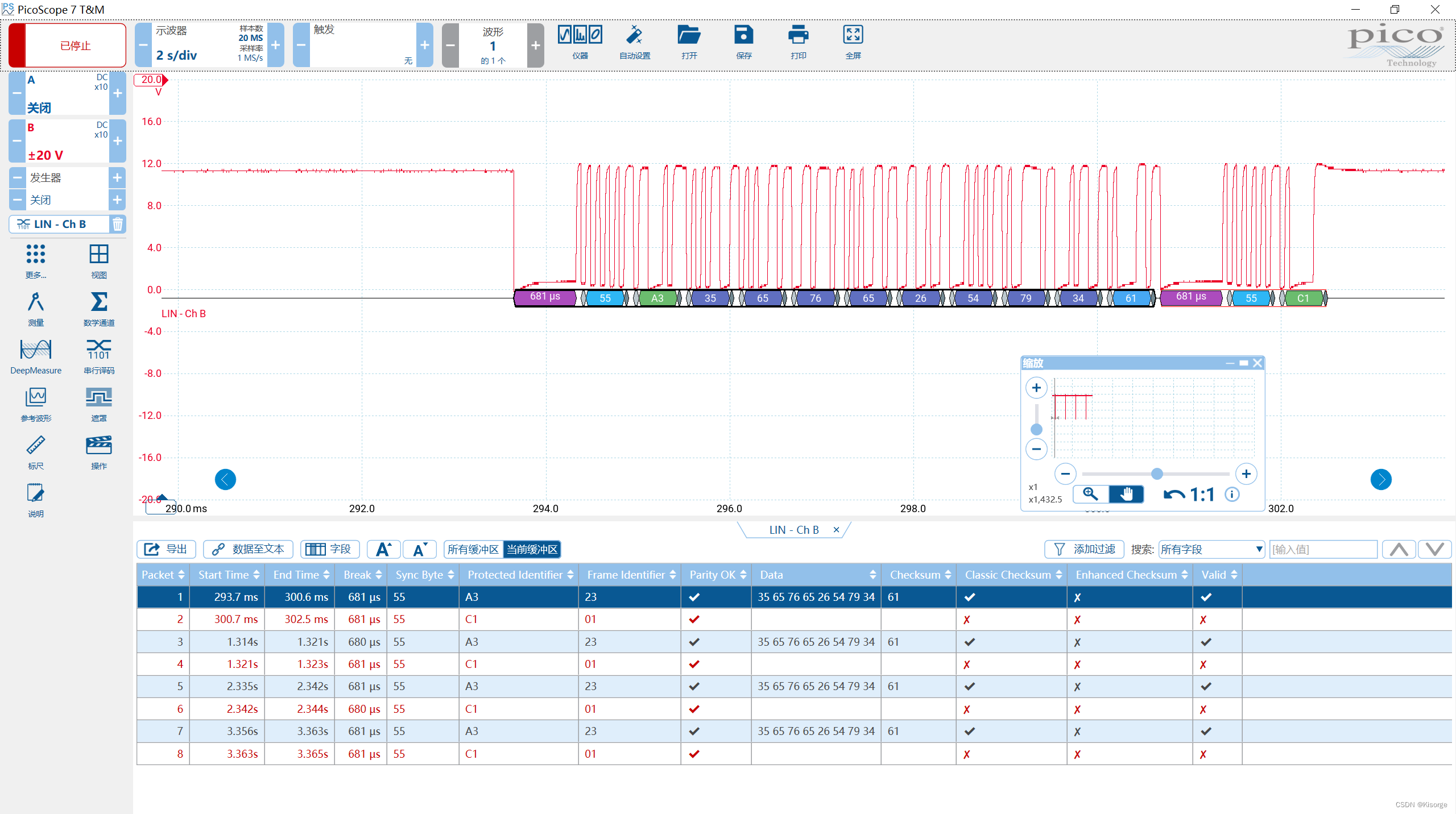This screenshot has height=814, width=1456.
Task: Select hand pan tool in zoom panel
Action: click(x=1126, y=494)
